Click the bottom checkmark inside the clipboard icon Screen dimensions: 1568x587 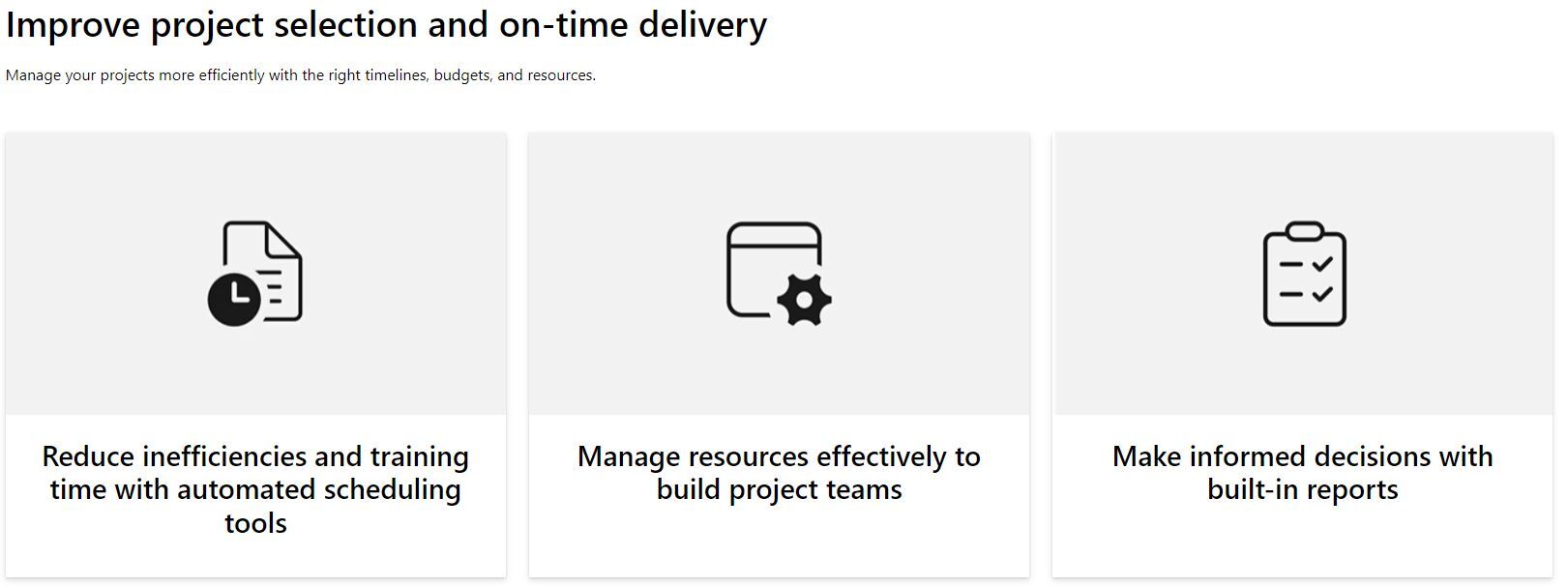tap(1322, 293)
